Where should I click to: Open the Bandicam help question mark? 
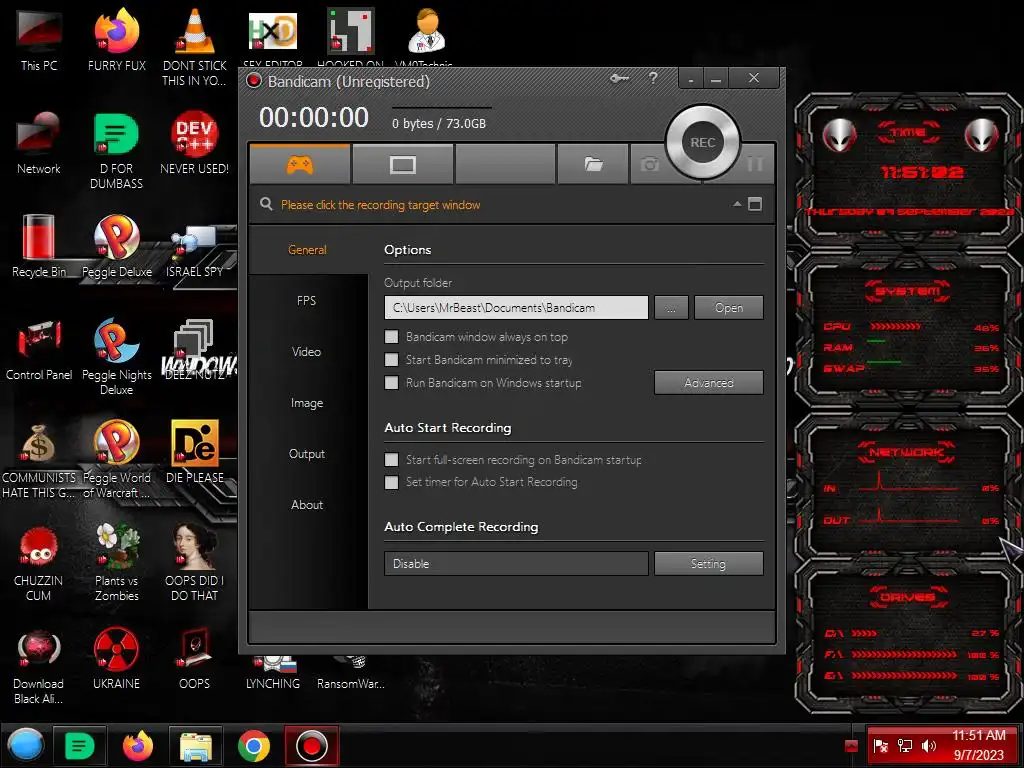(x=653, y=78)
